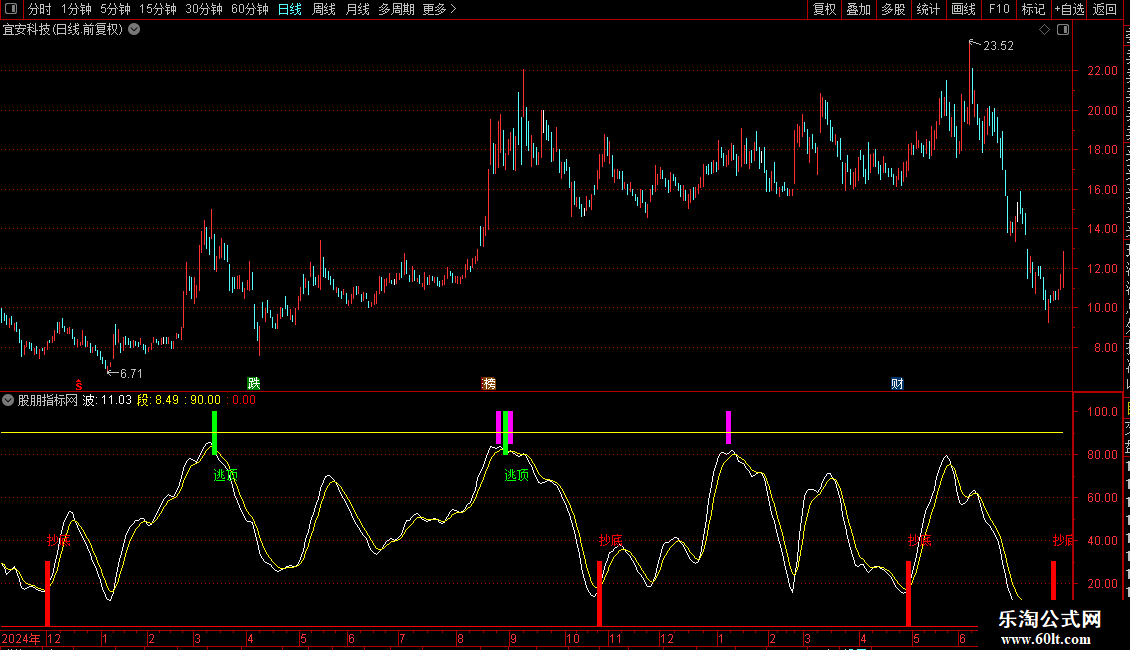Click the magenta signal bar near January

point(729,427)
